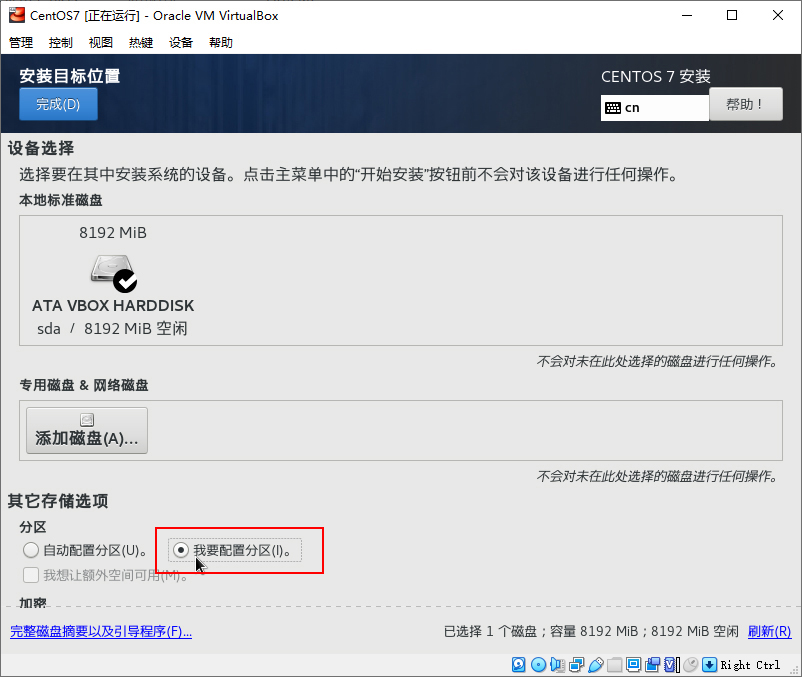
Task: Click the shared folders icon in status bar
Action: point(616,665)
